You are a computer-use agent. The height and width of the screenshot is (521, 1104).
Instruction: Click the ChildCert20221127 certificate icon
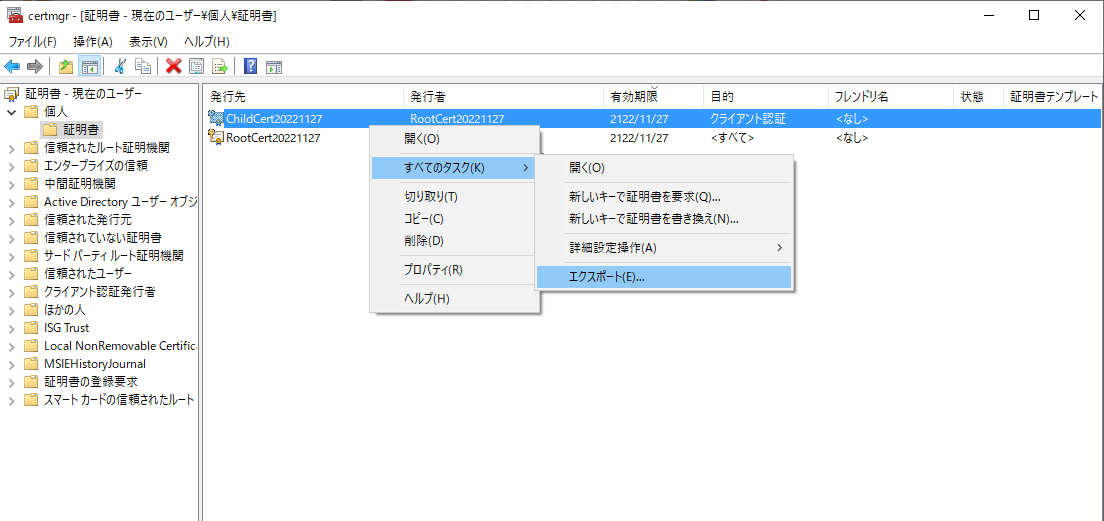coord(216,118)
